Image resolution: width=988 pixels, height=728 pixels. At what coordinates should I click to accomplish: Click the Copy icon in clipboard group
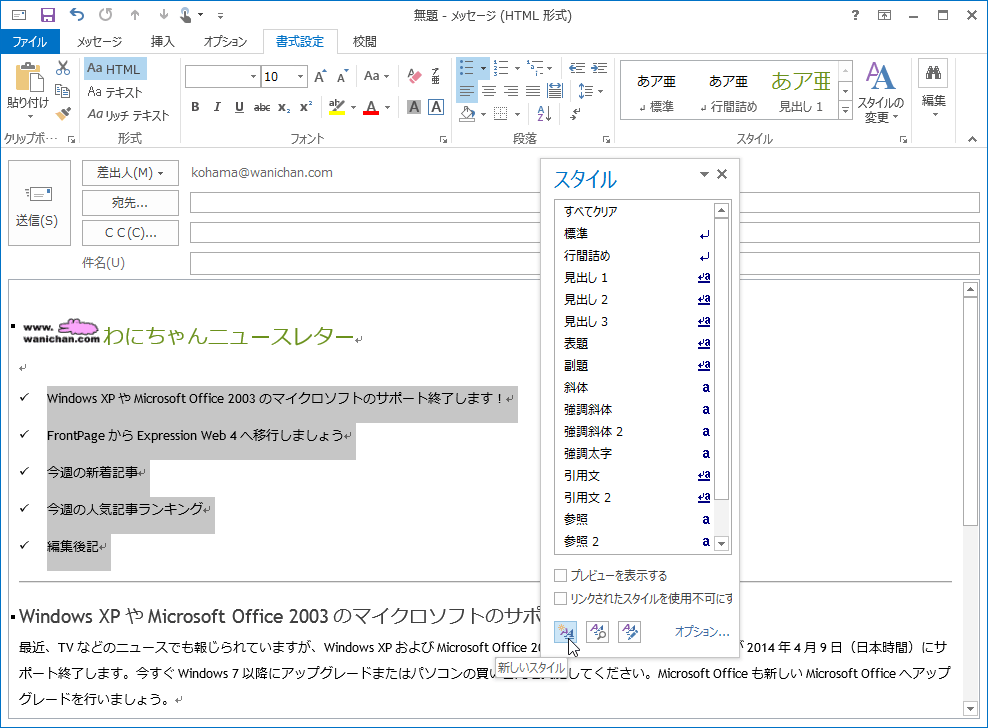63,91
